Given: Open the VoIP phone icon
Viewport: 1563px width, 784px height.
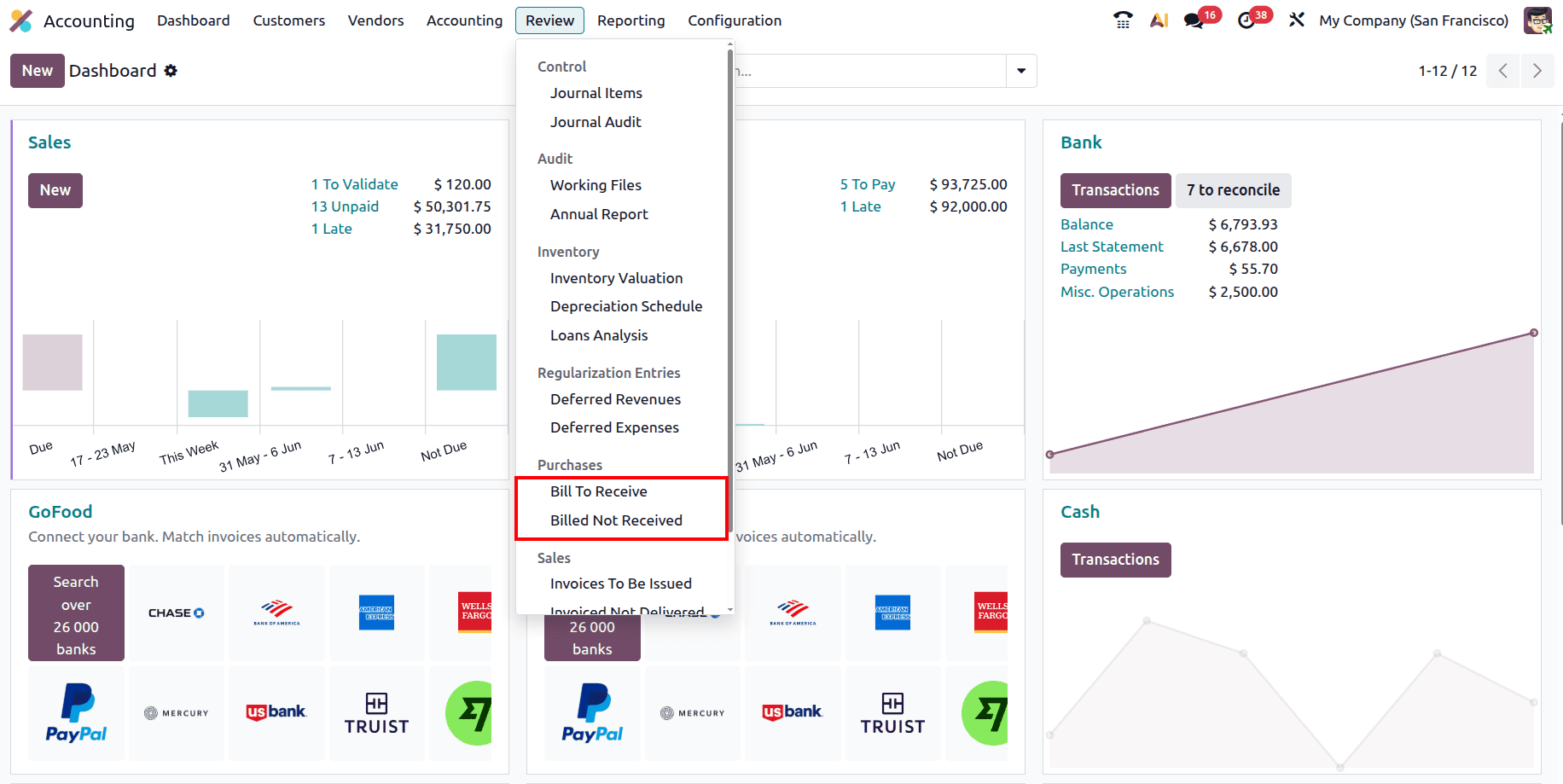Looking at the screenshot, I should coord(1123,20).
